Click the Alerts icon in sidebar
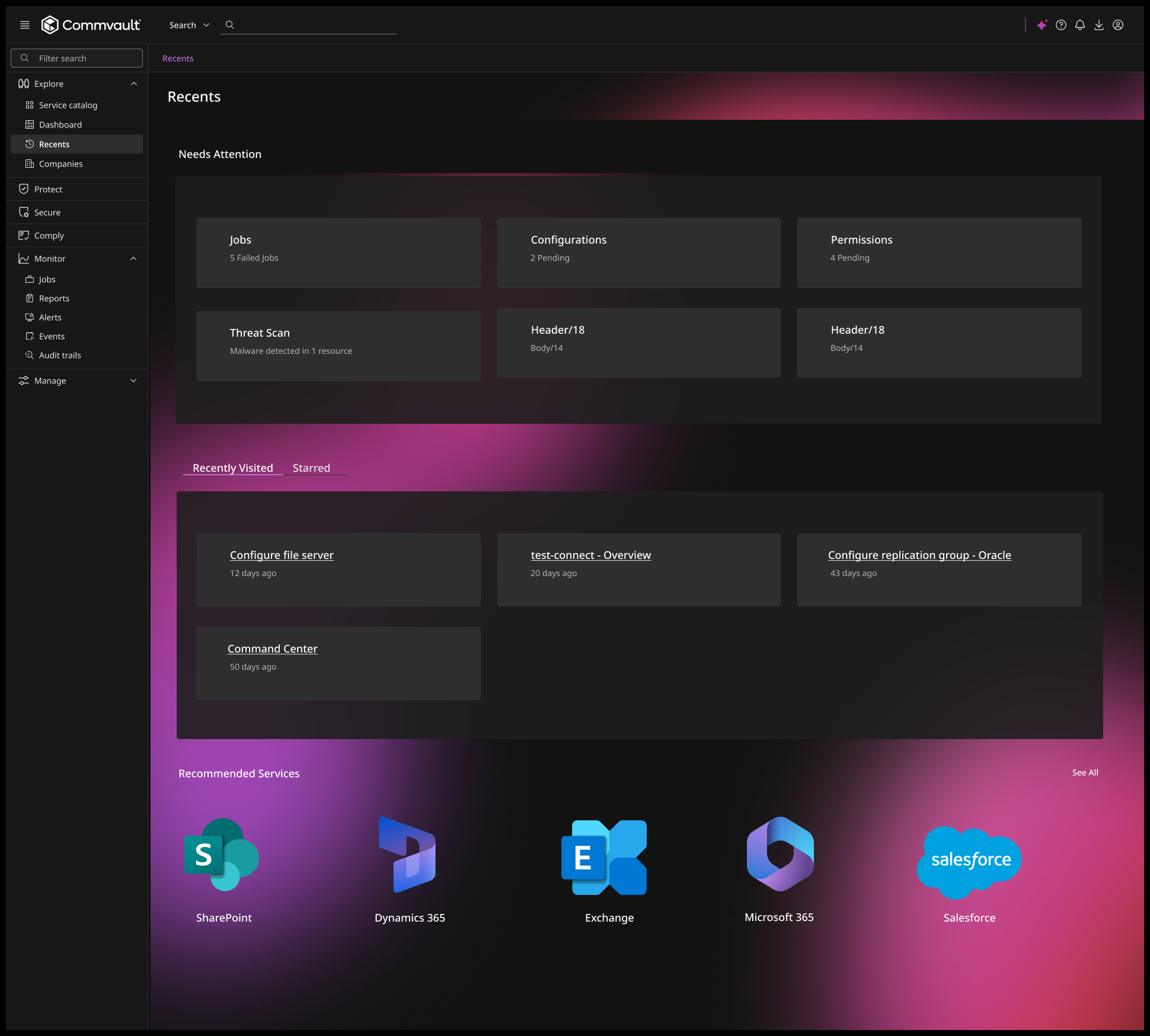 pos(30,317)
